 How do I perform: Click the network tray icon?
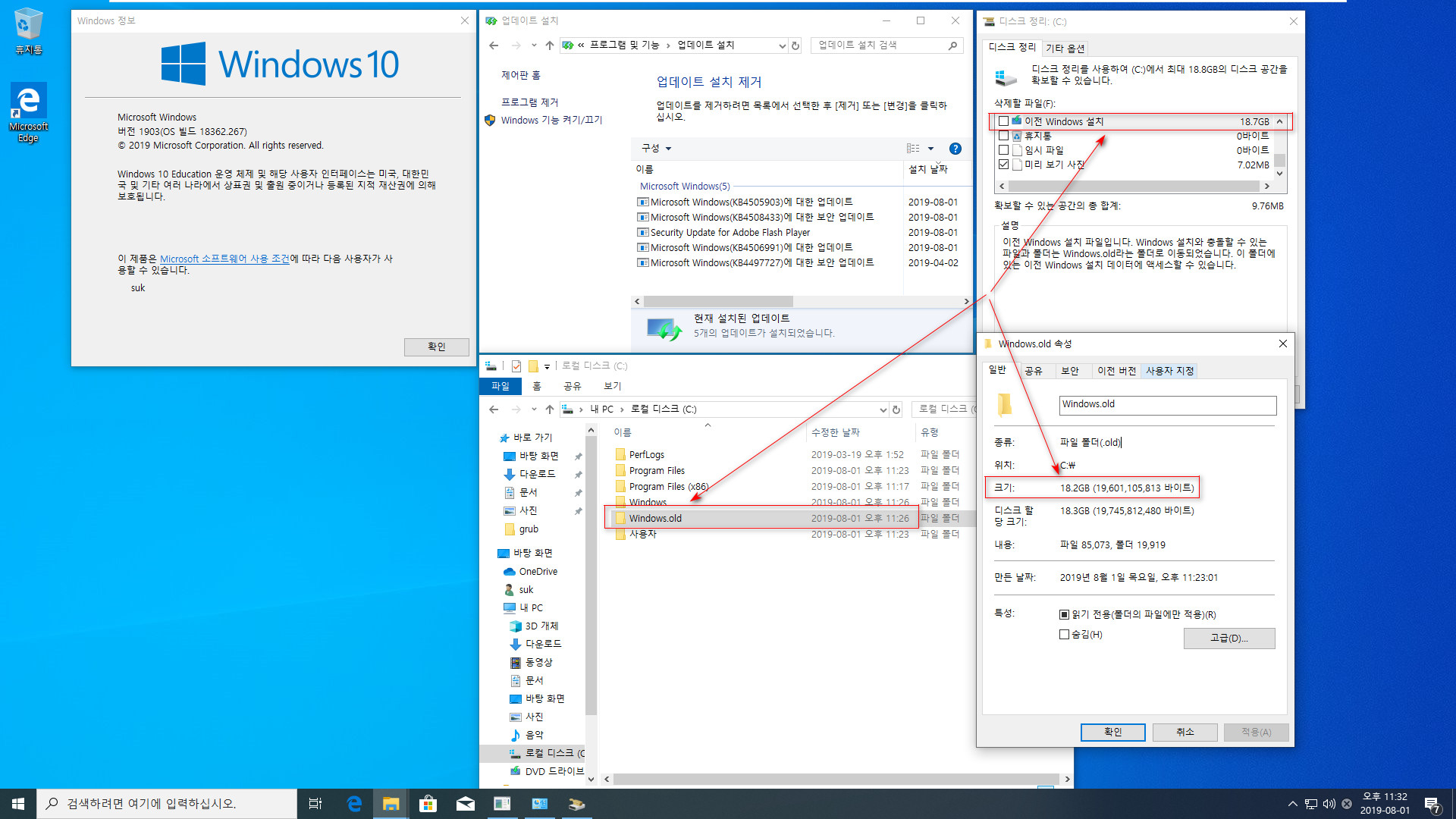point(1310,804)
